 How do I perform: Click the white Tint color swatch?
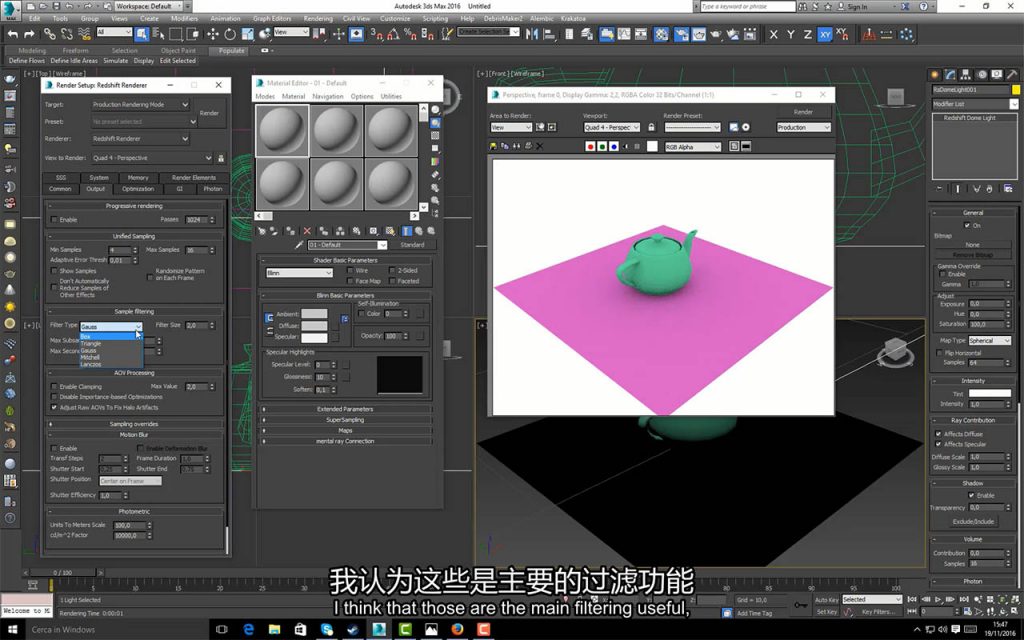point(989,393)
